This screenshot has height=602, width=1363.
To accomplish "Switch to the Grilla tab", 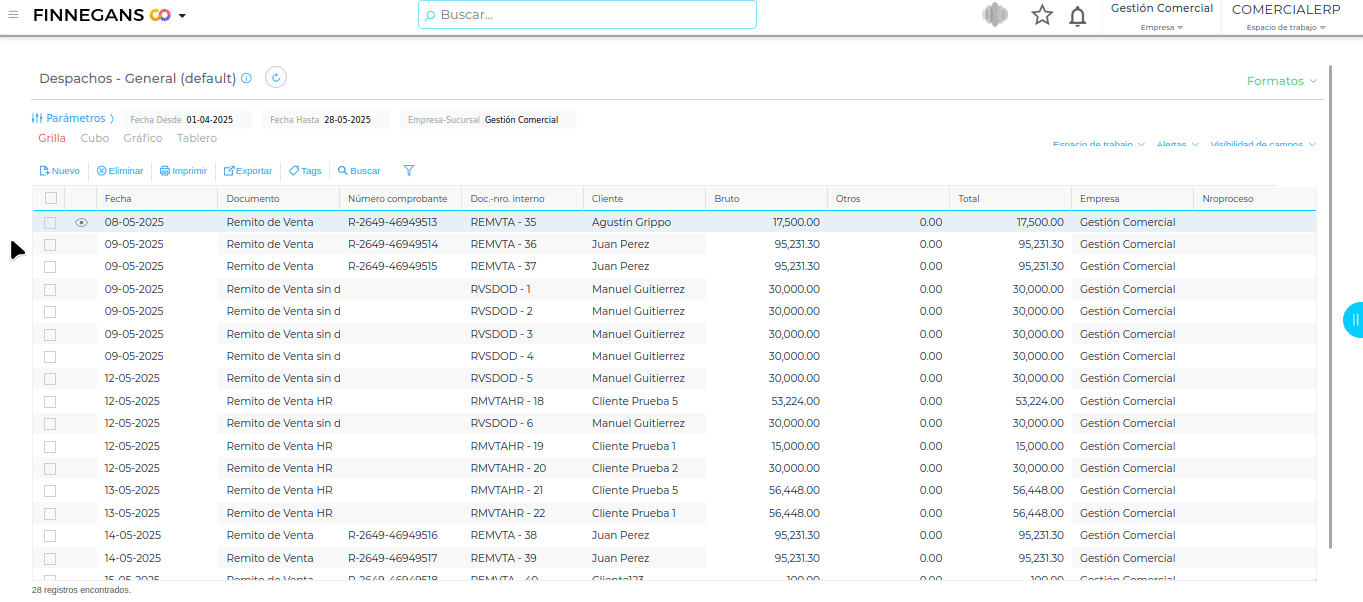I will click(52, 139).
